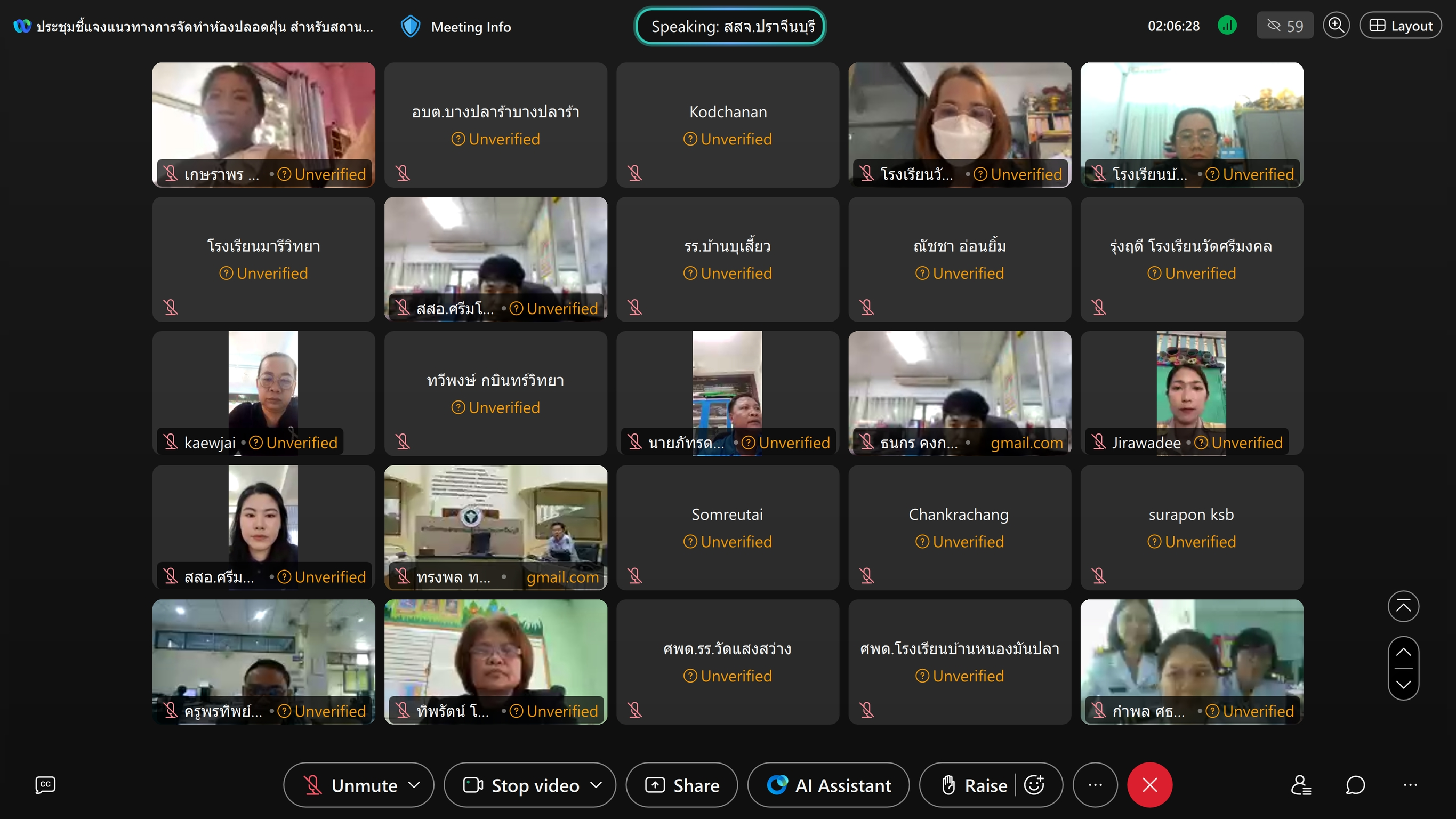Open reactions smiley icon
The height and width of the screenshot is (819, 1456).
1034,785
